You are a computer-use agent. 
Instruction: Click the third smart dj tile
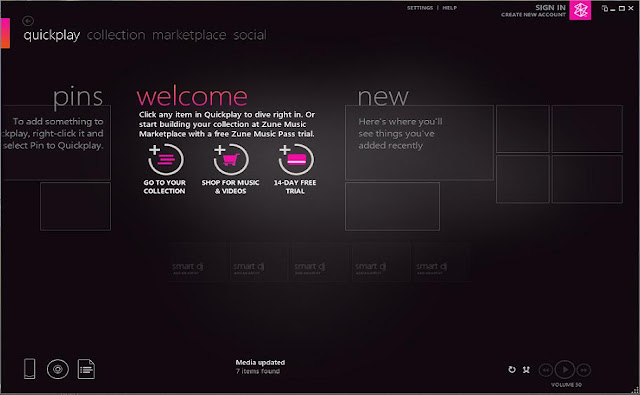[319, 261]
